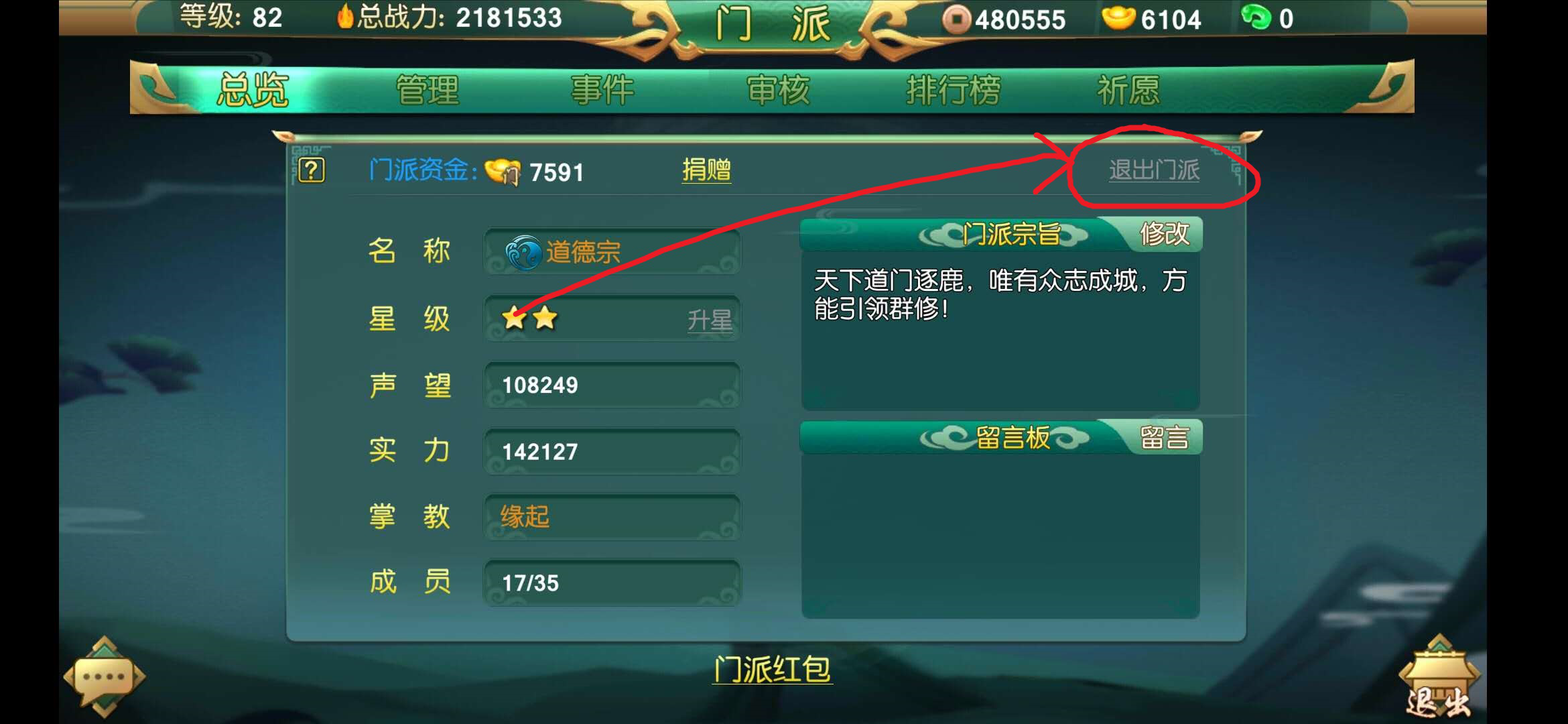
Task: Tap the 道德宗 sect emblem icon
Action: [x=523, y=253]
